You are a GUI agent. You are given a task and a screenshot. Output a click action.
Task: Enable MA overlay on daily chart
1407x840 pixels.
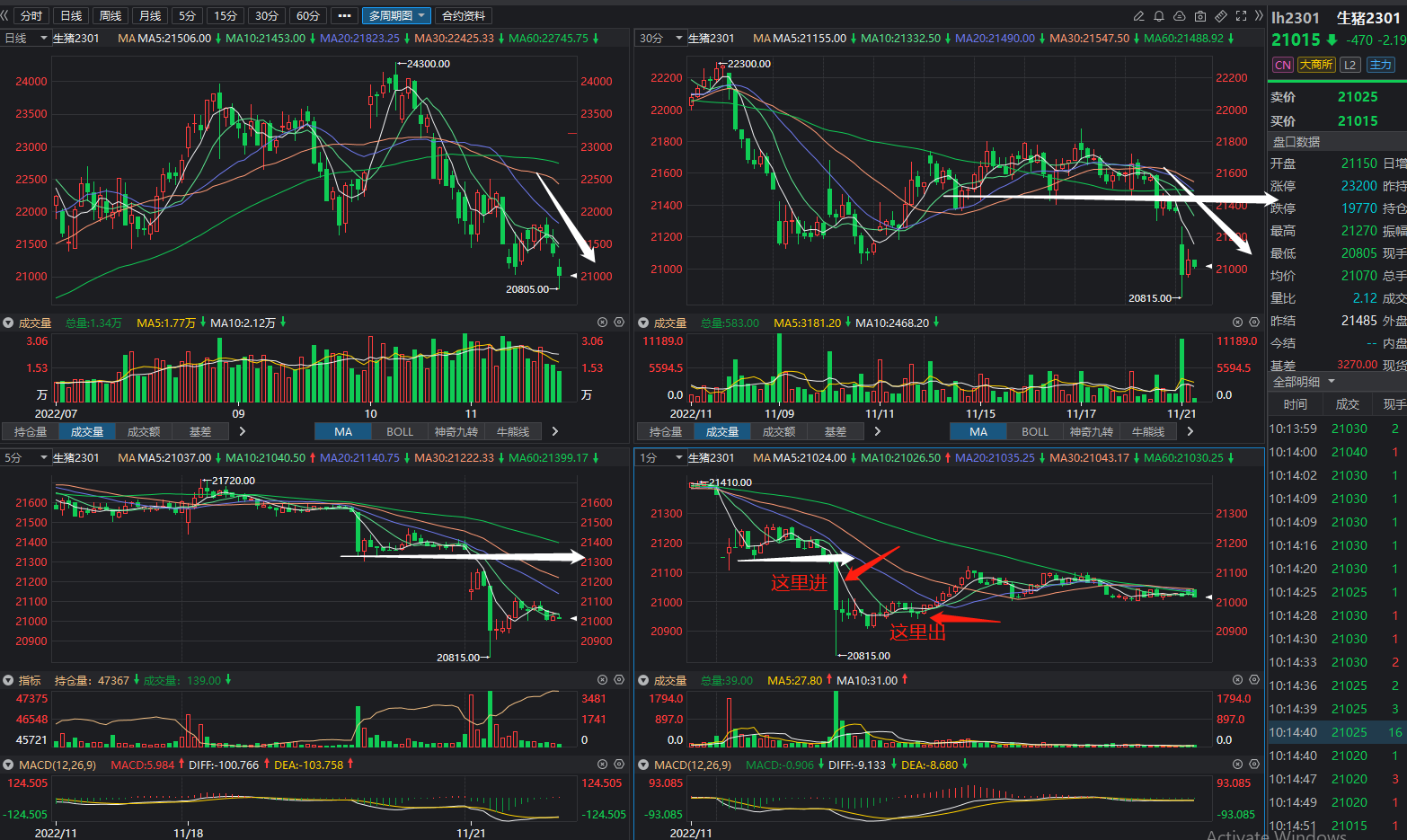point(343,432)
